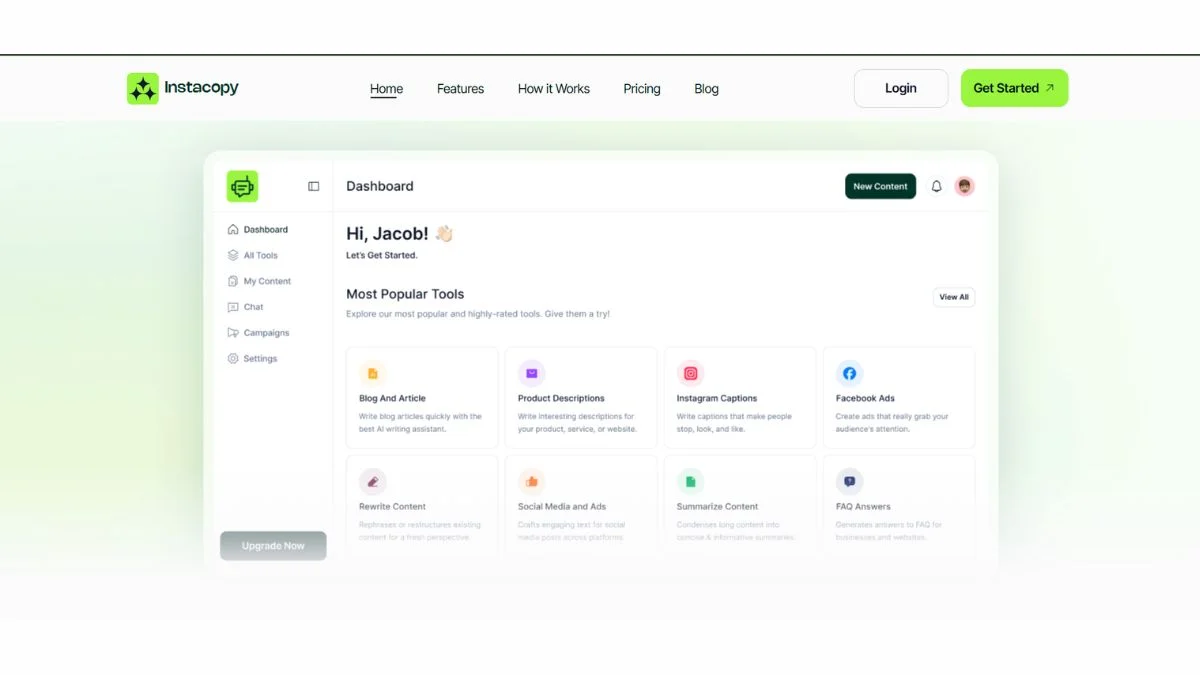Click the Facebook Ads icon
This screenshot has height=675, width=1200.
tap(849, 373)
